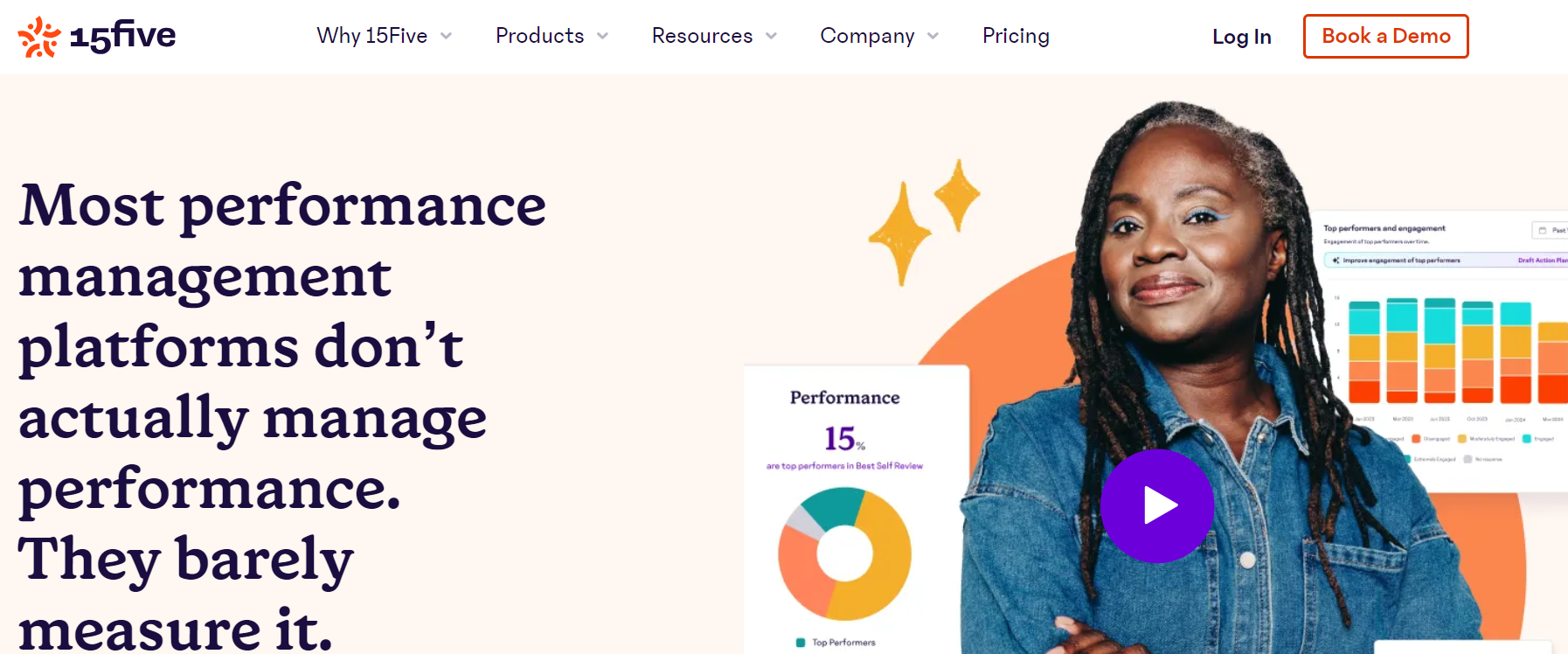Select Pricing in the navigation bar
Image resolution: width=1568 pixels, height=654 pixels.
point(1016,37)
